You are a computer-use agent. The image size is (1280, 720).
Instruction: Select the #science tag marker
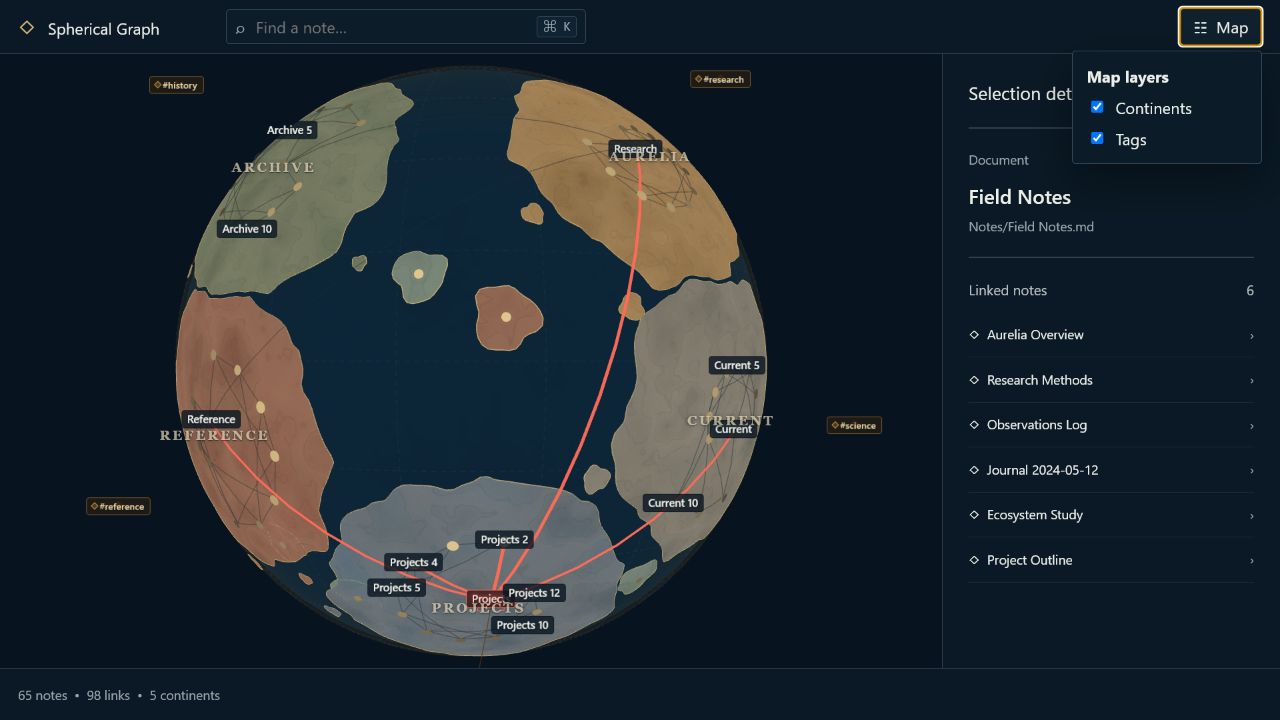[x=854, y=425]
